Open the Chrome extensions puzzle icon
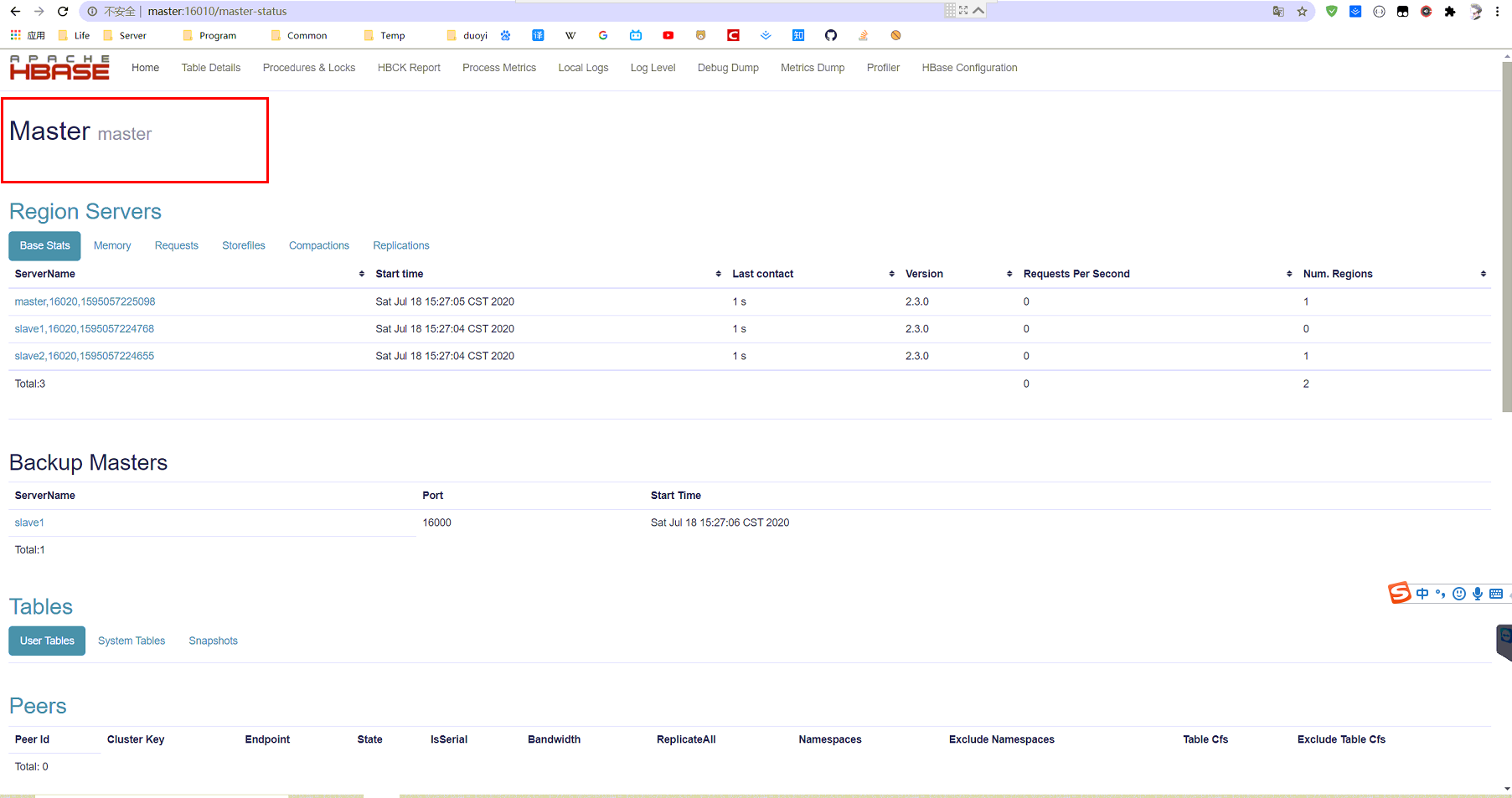Image resolution: width=1512 pixels, height=798 pixels. [x=1450, y=12]
